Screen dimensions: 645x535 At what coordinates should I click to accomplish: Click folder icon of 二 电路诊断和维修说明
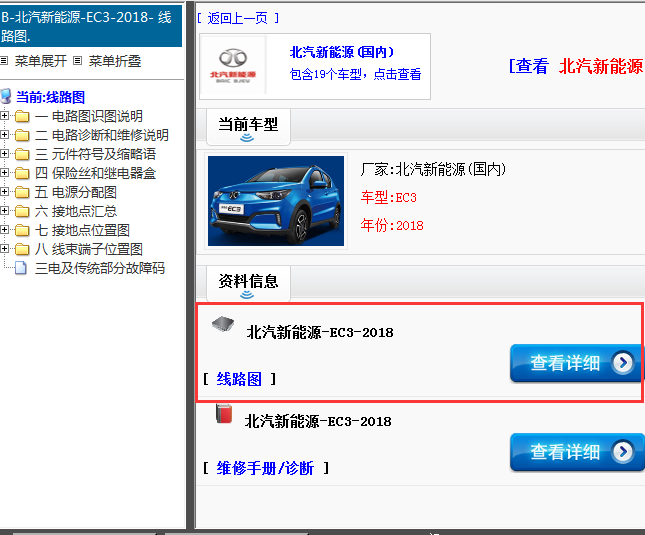[x=22, y=135]
